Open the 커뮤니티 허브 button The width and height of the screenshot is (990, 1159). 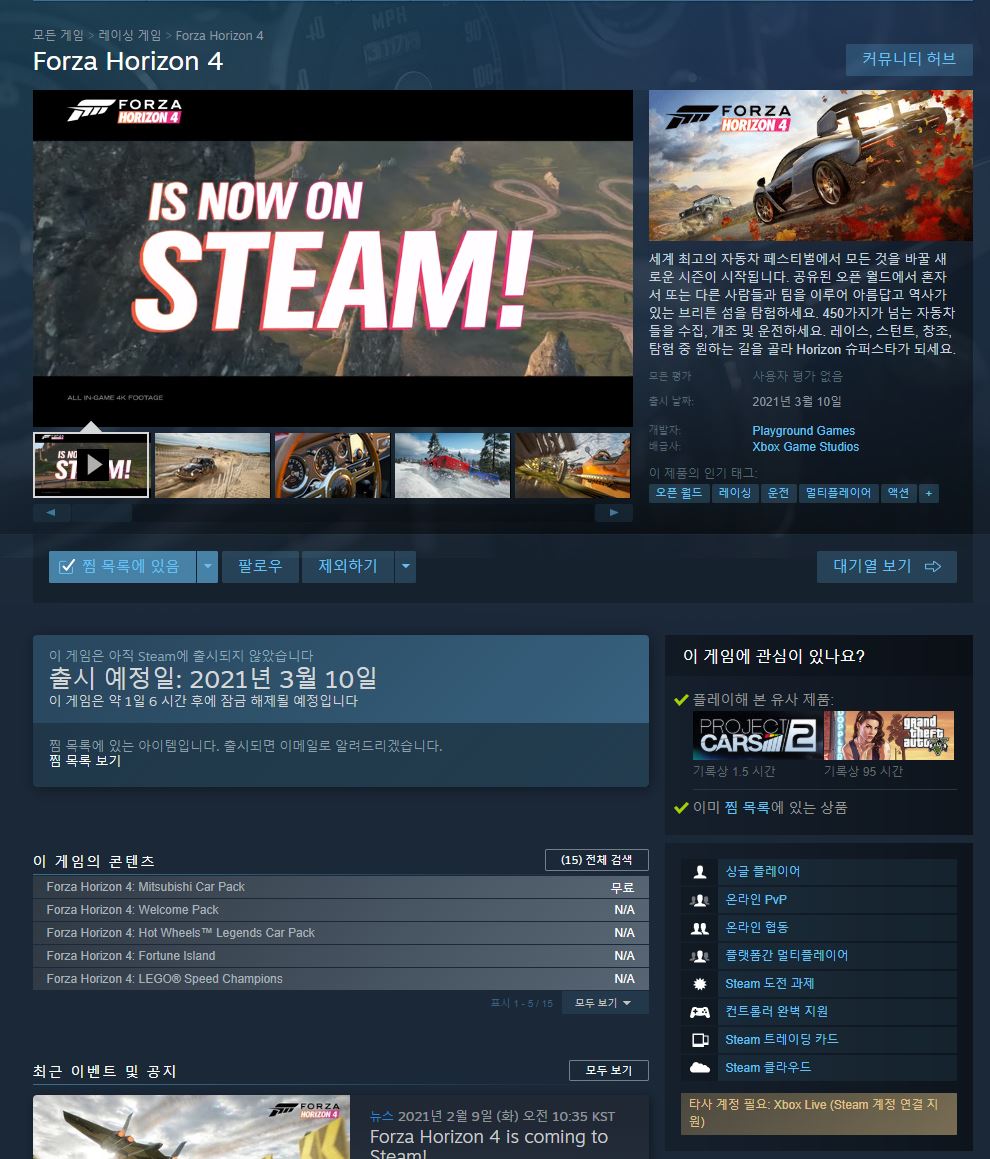point(908,59)
